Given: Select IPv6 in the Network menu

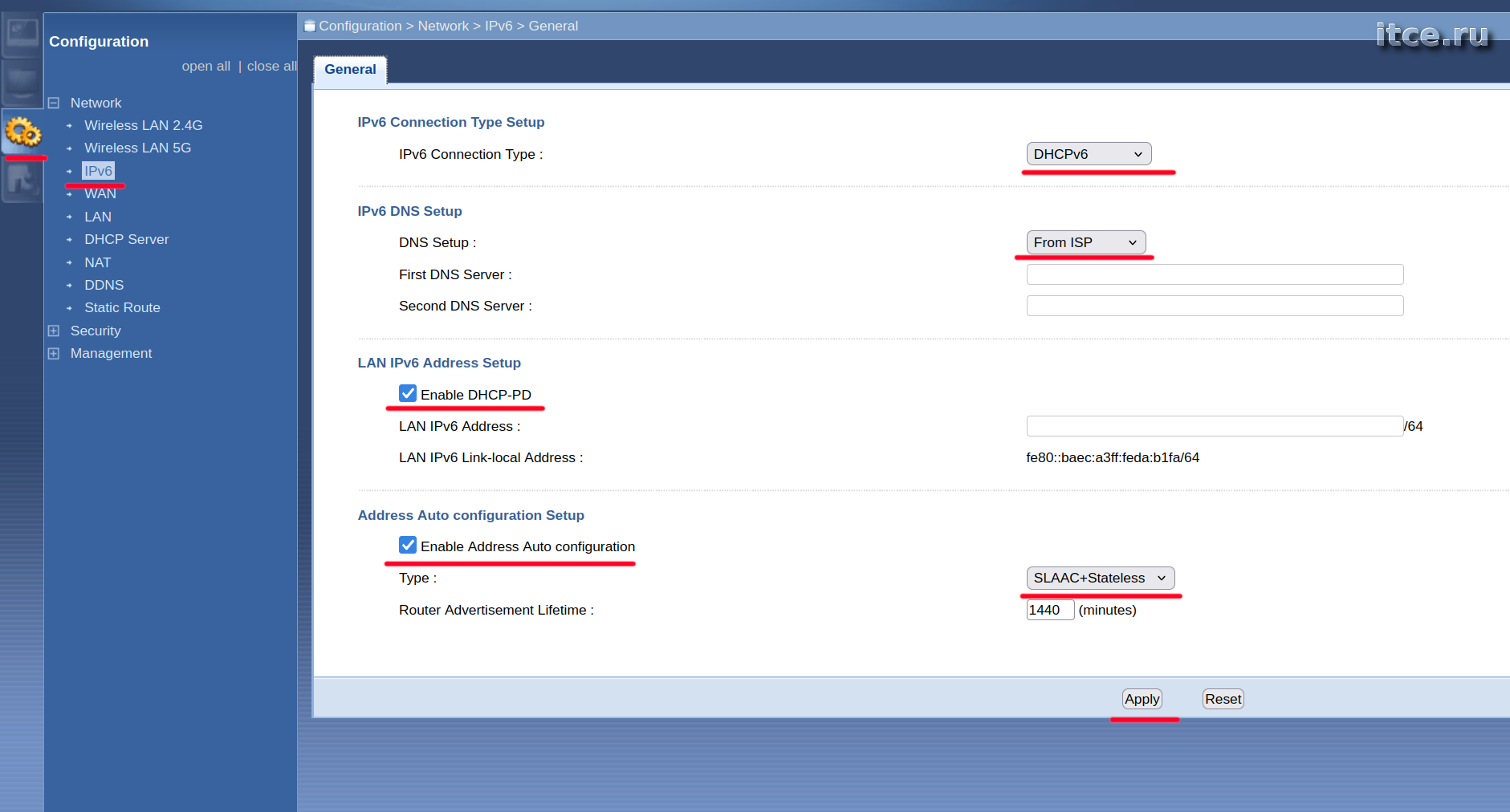Looking at the screenshot, I should click(x=98, y=171).
